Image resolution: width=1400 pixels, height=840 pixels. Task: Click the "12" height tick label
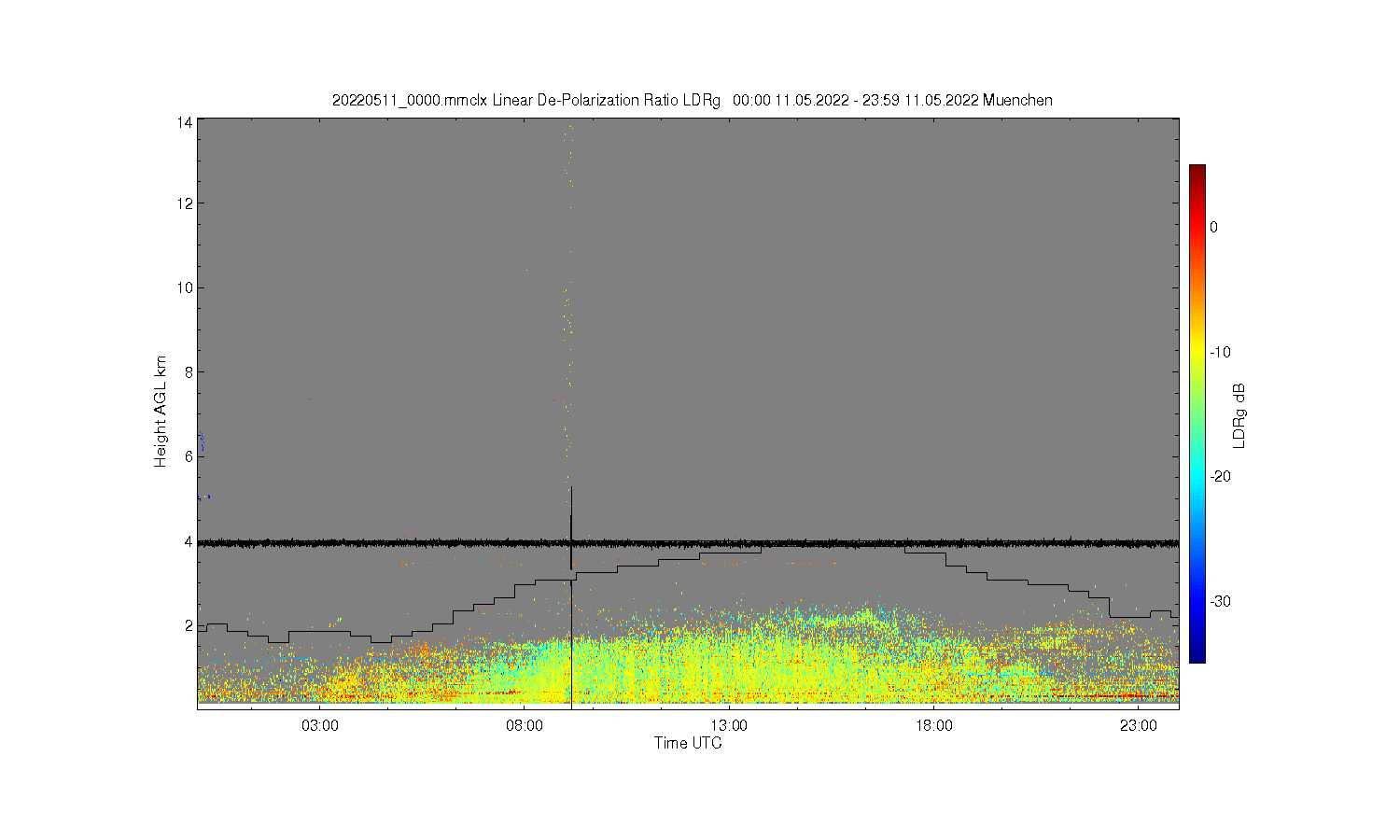185,203
